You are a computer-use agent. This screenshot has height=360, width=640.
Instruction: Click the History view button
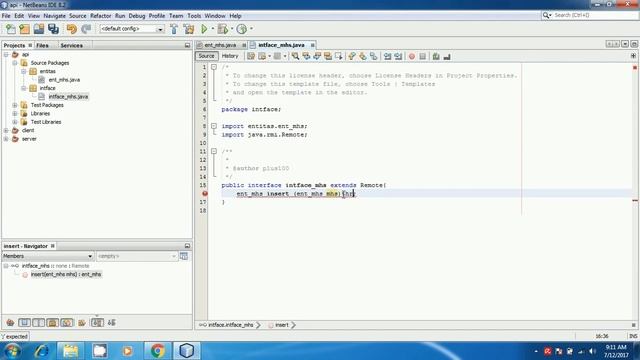[230, 56]
